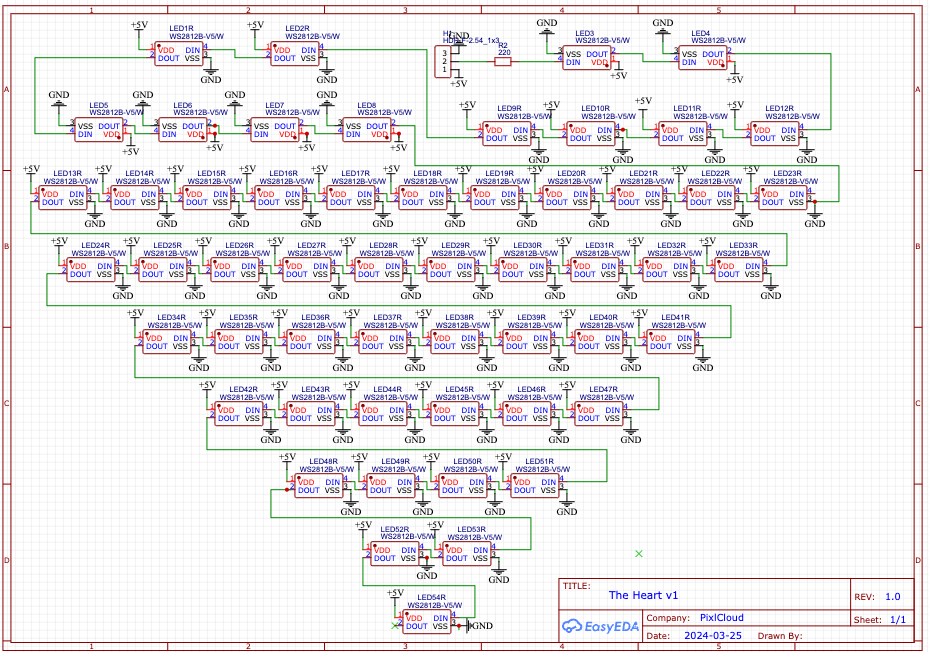Select the "LED3" designator label
Image resolution: width=929 pixels, height=652 pixels.
[x=584, y=33]
